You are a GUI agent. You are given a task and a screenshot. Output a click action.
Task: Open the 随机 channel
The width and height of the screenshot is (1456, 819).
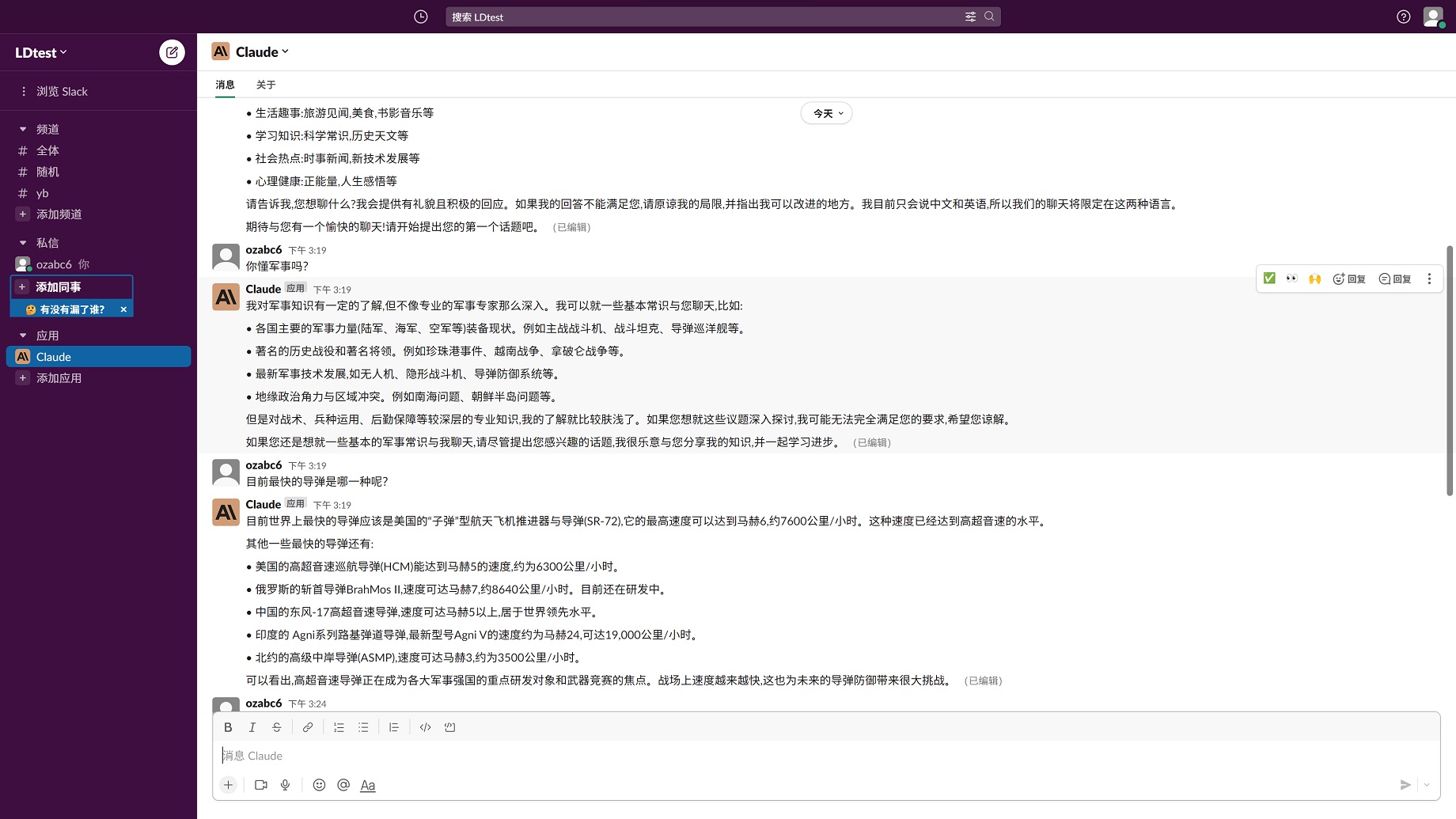pos(98,172)
